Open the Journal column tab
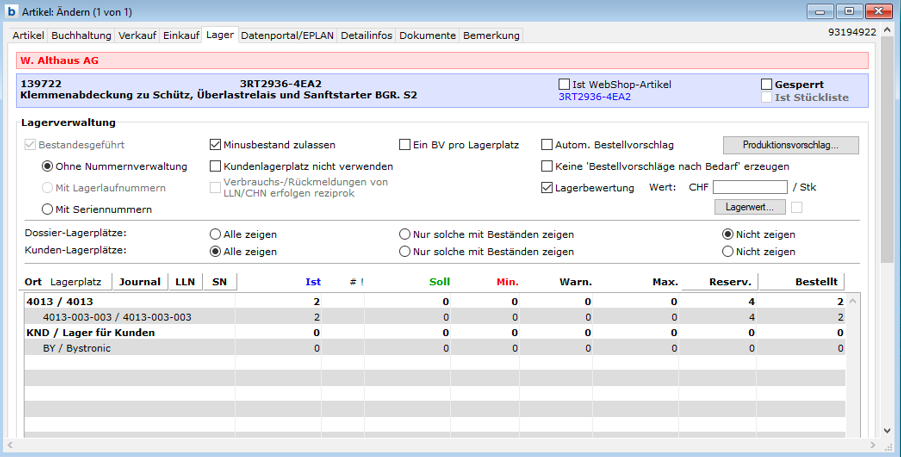The image size is (901, 457). point(140,282)
